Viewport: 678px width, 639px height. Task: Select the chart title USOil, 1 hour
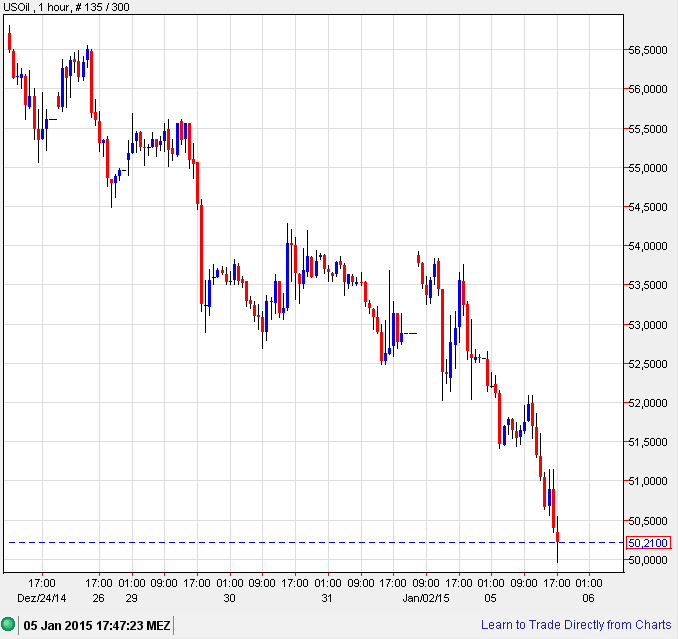click(x=35, y=7)
